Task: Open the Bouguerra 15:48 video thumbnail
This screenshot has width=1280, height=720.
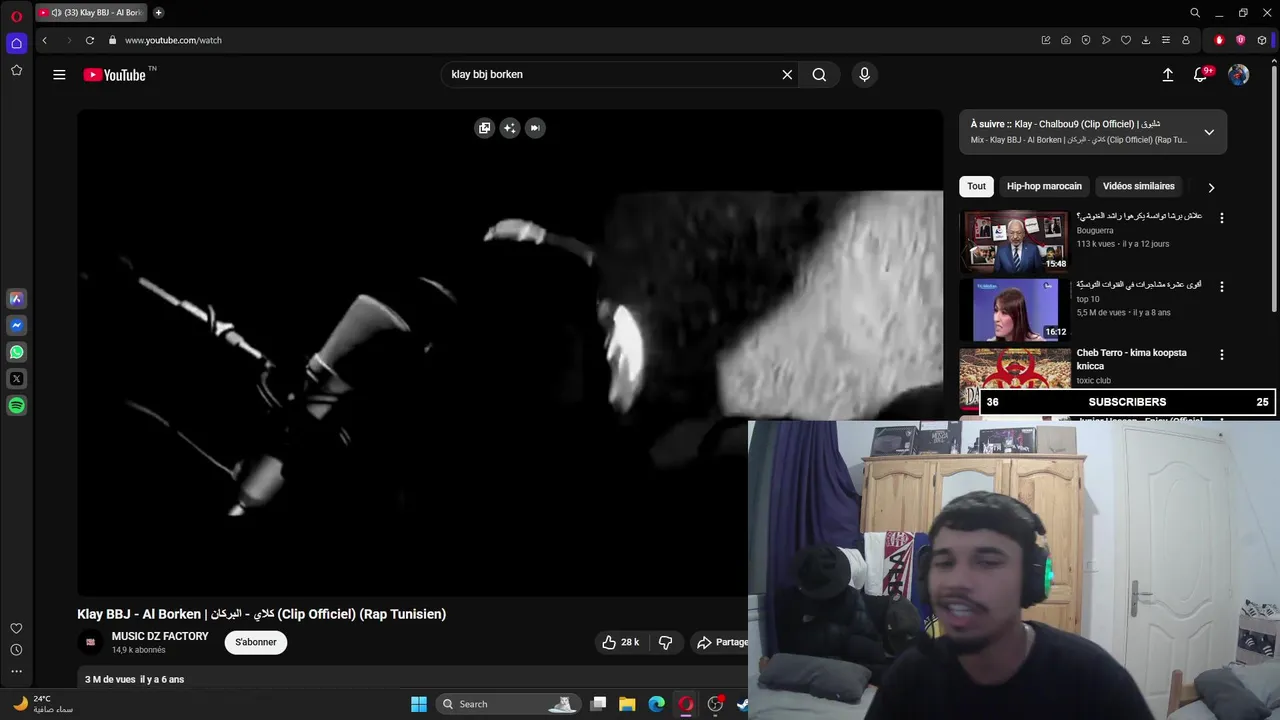Action: click(1015, 241)
